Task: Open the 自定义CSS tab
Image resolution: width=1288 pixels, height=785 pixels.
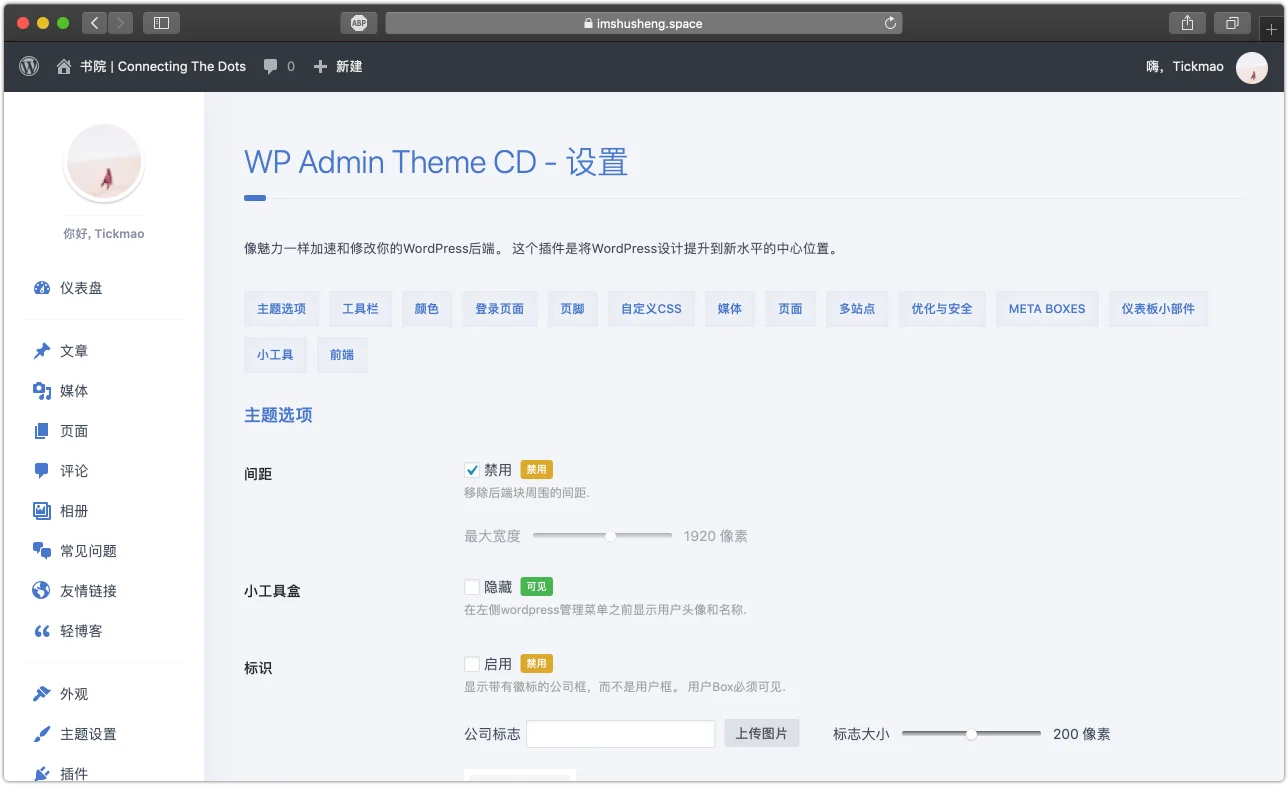Action: (x=651, y=309)
